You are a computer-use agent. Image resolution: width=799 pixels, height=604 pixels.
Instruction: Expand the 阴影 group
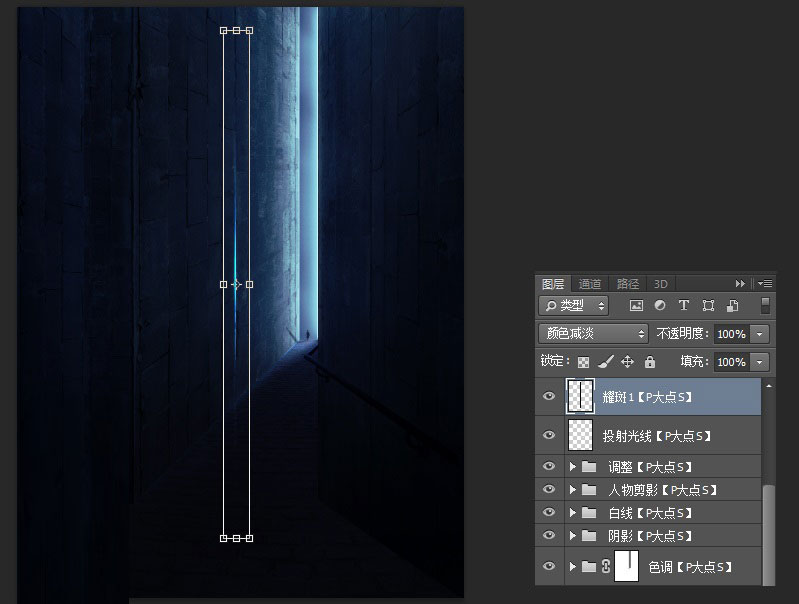572,535
